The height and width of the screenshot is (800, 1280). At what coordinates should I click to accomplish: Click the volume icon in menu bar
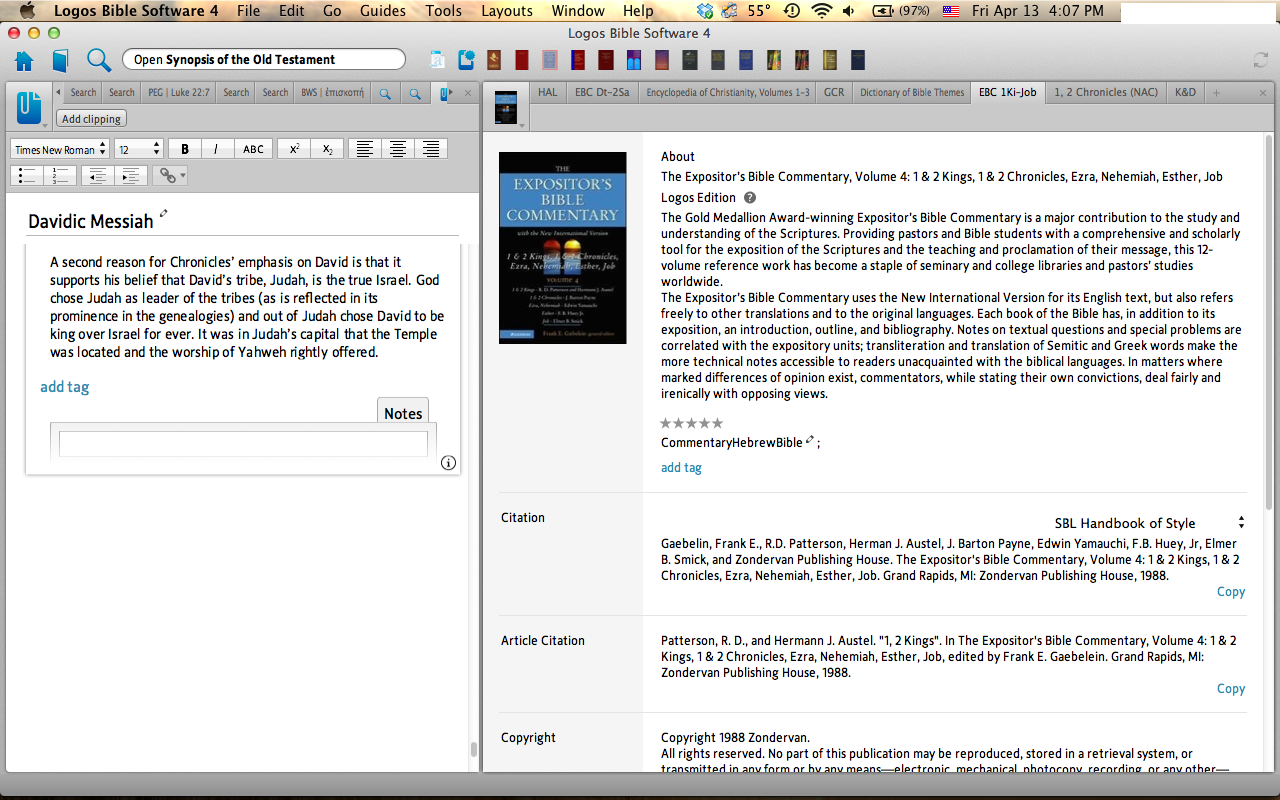click(x=849, y=11)
